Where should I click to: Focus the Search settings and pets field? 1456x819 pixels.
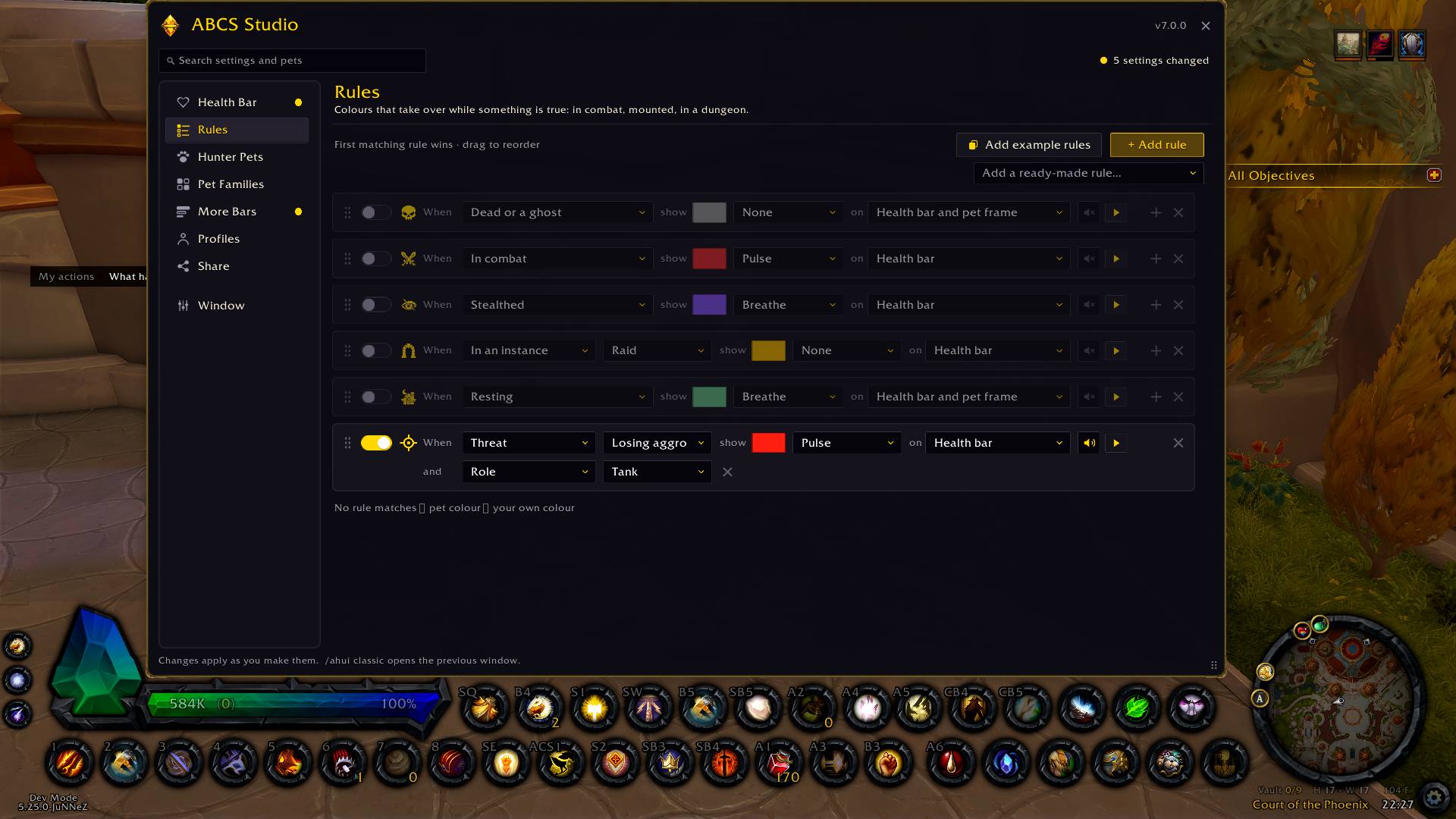(292, 61)
